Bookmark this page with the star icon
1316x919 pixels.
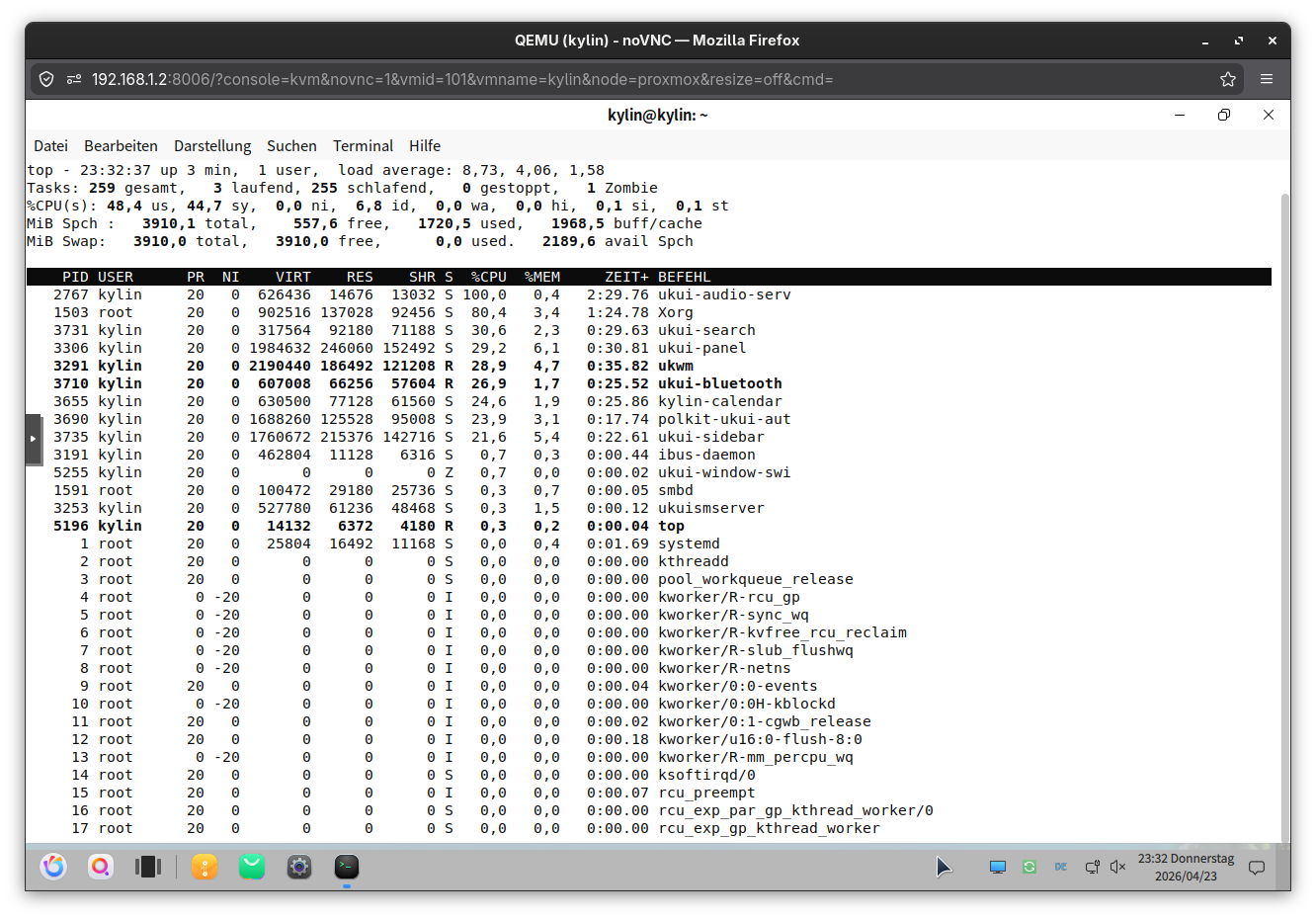(1228, 79)
